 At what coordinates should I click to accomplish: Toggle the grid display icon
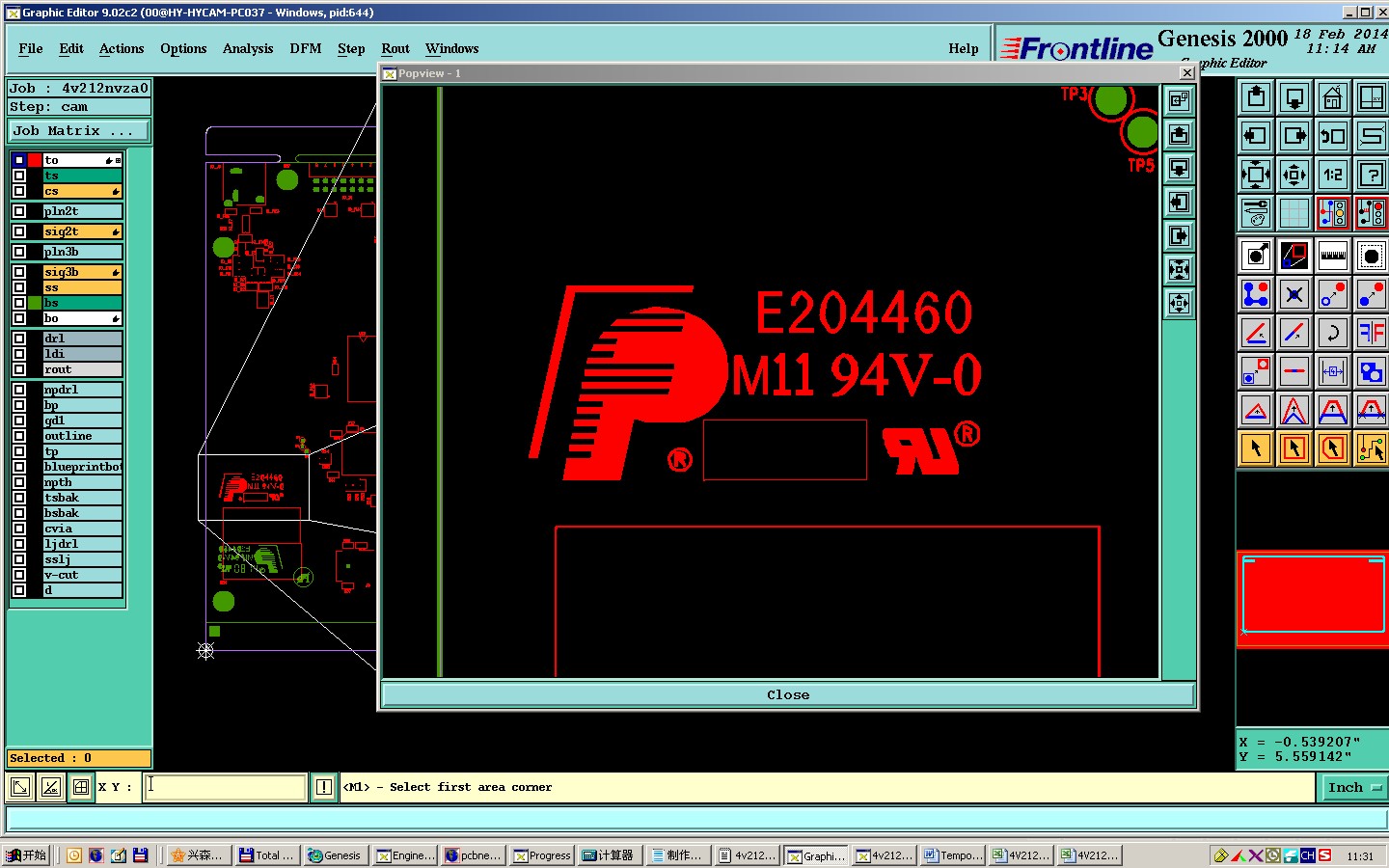pyautogui.click(x=1294, y=213)
